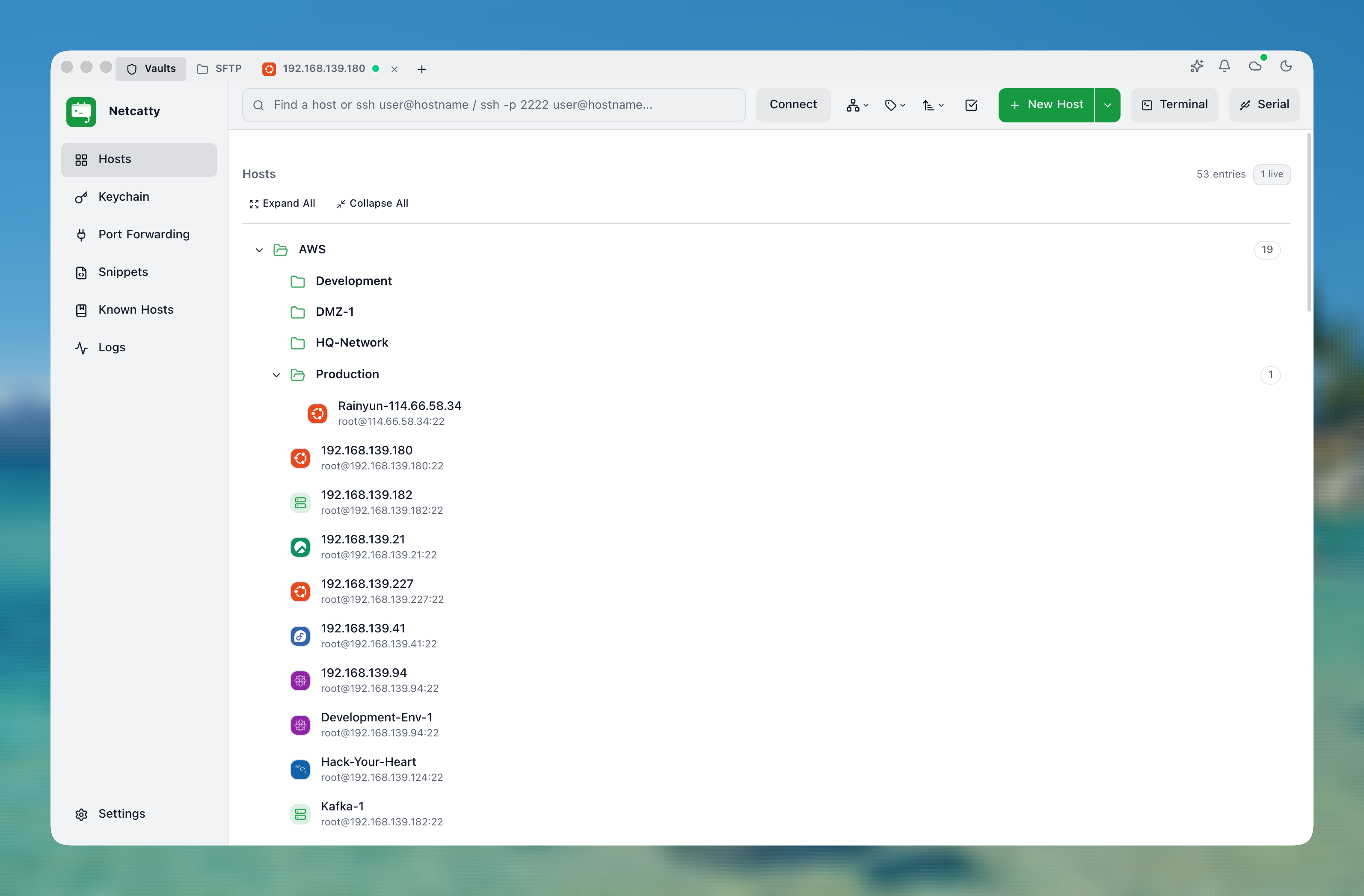This screenshot has height=896, width=1364.
Task: Open the Keychain sidebar section
Action: coord(139,197)
